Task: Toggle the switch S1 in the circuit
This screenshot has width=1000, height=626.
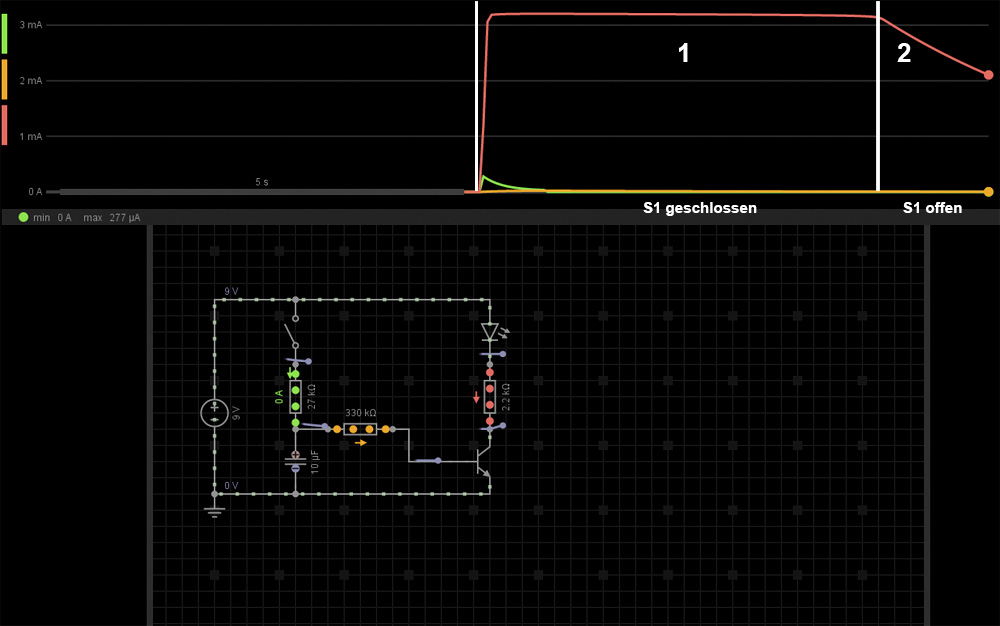Action: (x=291, y=332)
